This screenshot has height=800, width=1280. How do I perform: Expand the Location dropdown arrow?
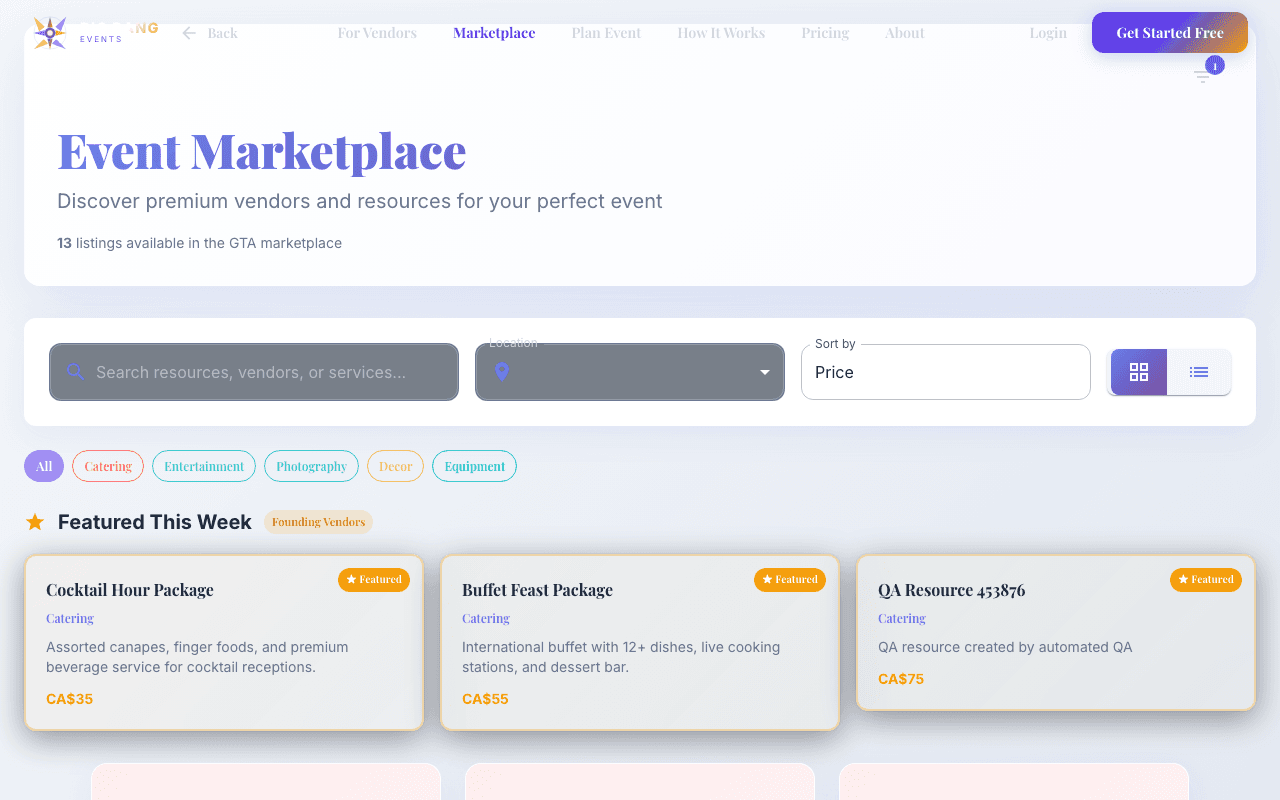click(x=765, y=371)
